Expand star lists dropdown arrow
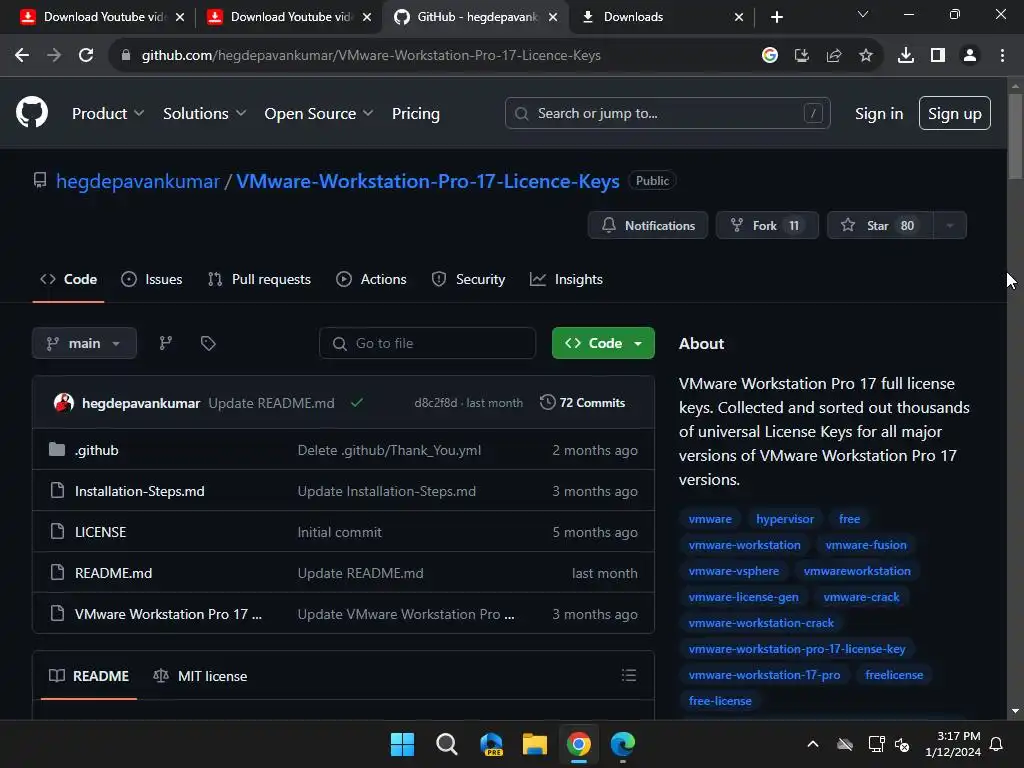Image resolution: width=1024 pixels, height=768 pixels. coord(950,225)
